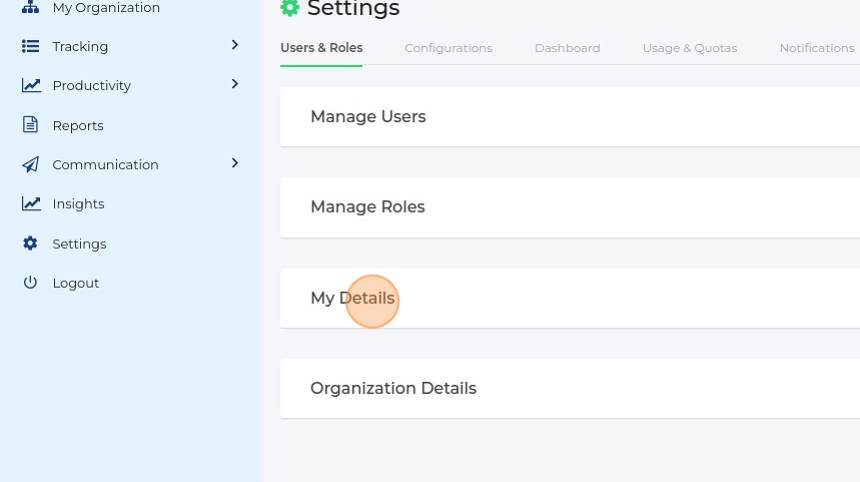Click the My Organization sitemap icon
Screen dimensions: 860x482
[30, 8]
